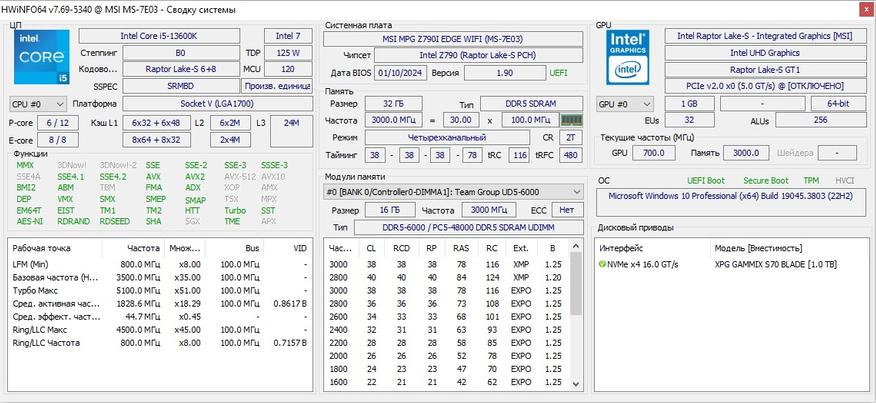Image resolution: width=876 pixels, height=403 pixels.
Task: Click the ALUs '256' field
Action: (x=820, y=120)
